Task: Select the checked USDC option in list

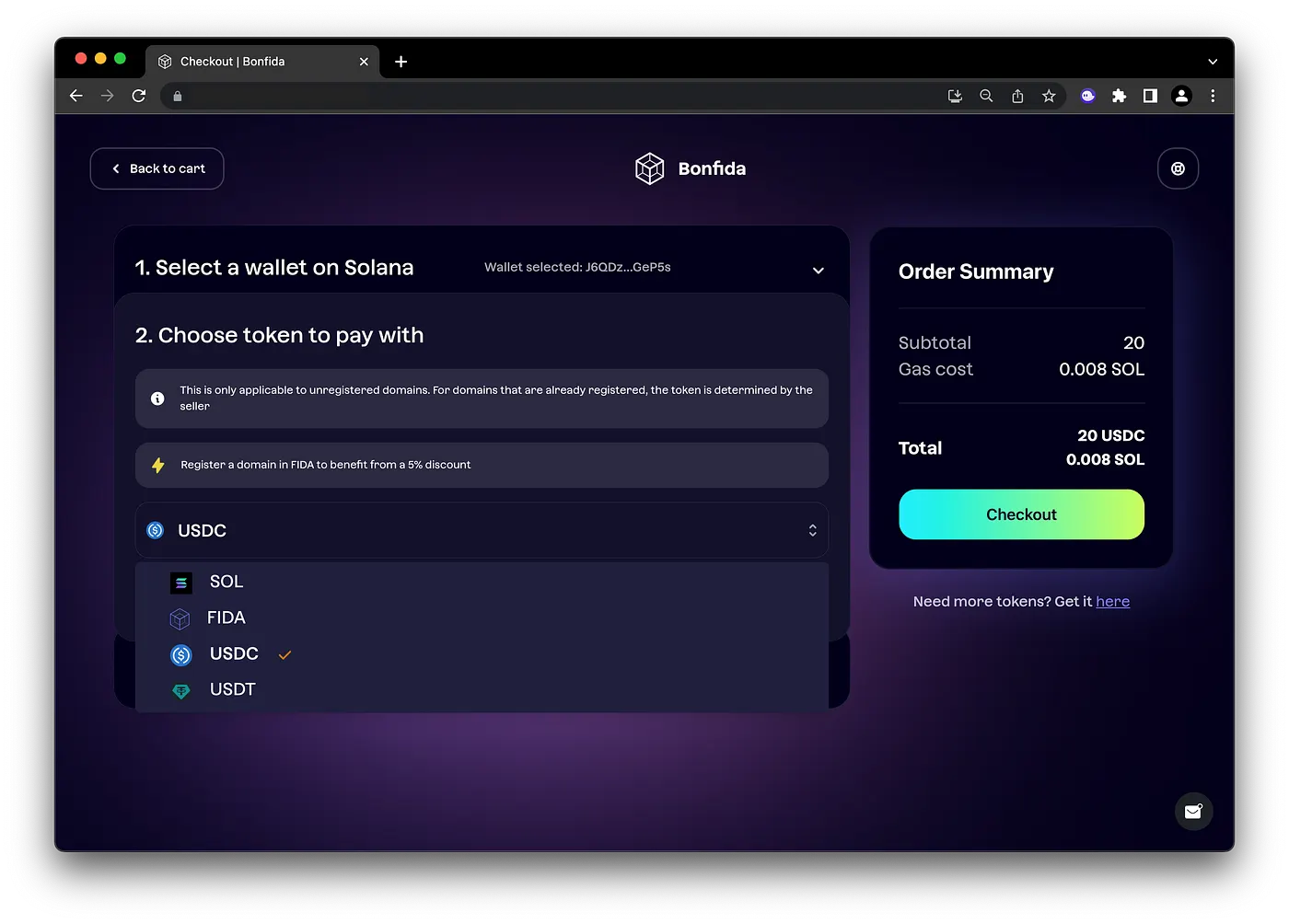Action: tap(482, 653)
